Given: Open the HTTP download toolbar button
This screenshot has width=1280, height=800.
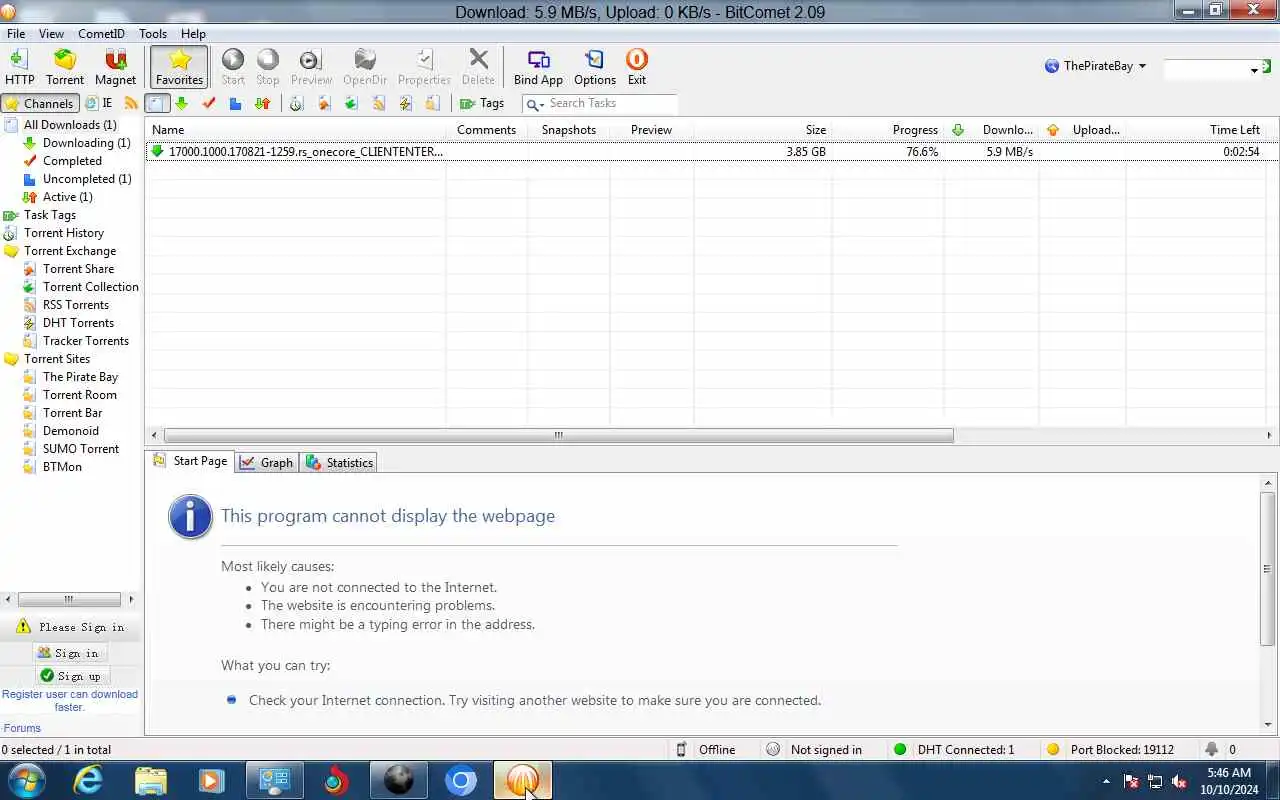Looking at the screenshot, I should coord(19,67).
